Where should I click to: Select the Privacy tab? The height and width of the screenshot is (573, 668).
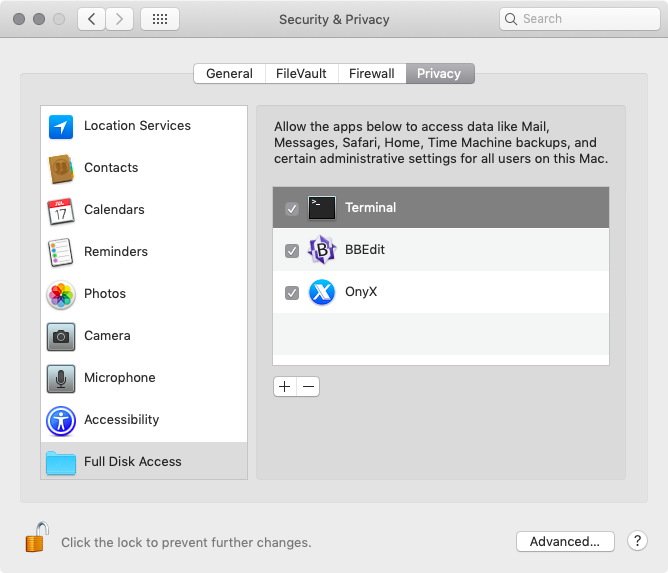[439, 74]
